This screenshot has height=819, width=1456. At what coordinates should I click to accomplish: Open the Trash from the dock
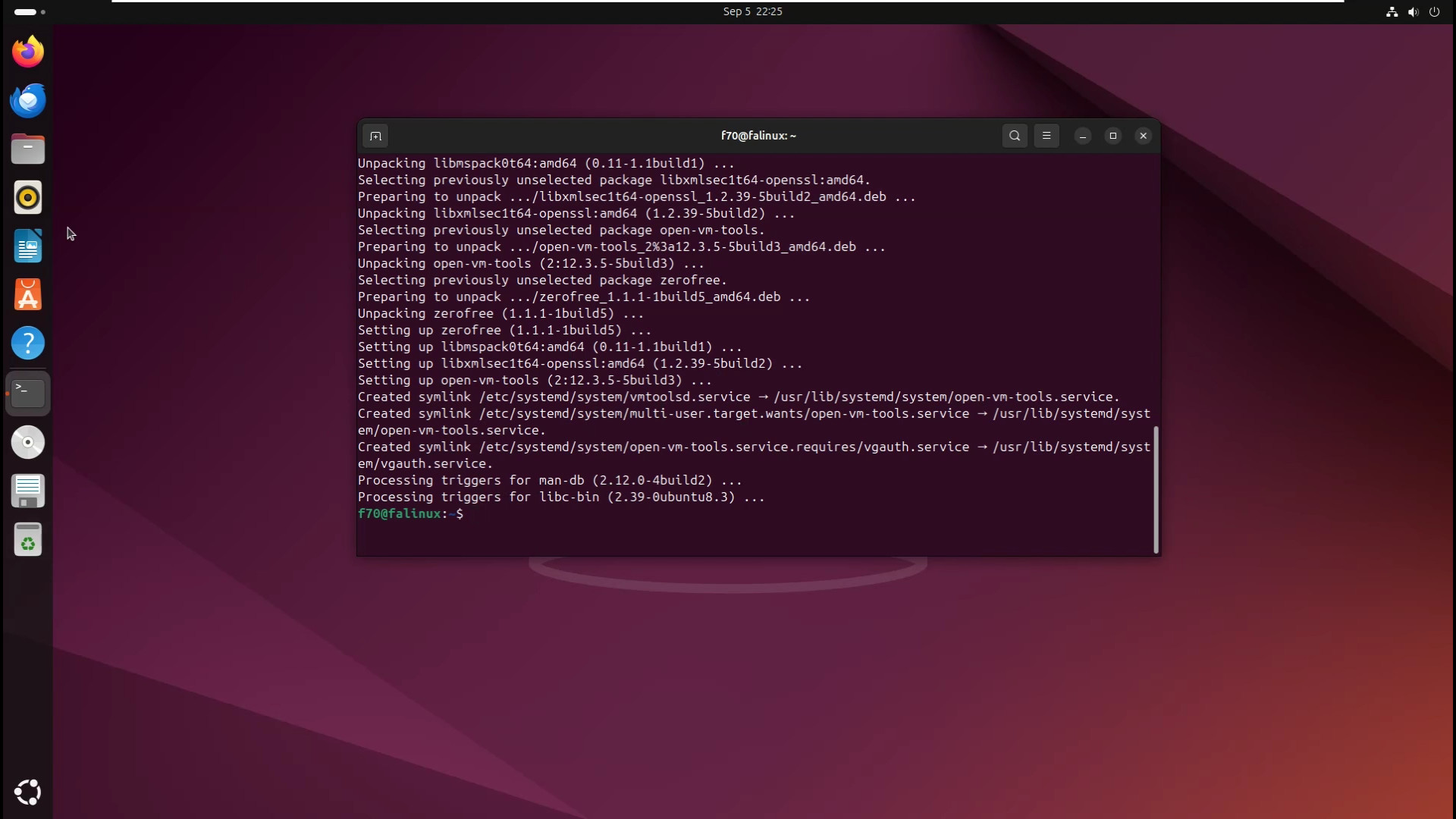(28, 539)
